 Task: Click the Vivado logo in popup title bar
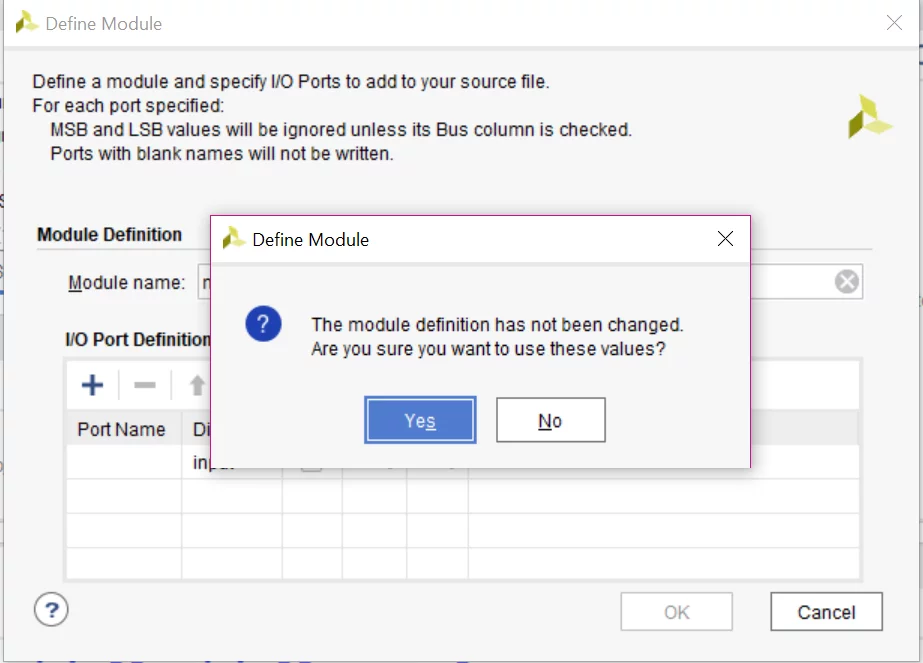click(x=234, y=239)
